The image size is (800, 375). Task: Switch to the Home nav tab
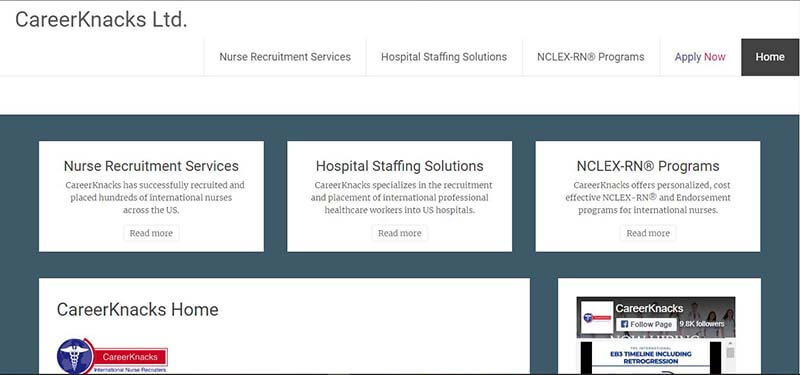pyautogui.click(x=770, y=57)
